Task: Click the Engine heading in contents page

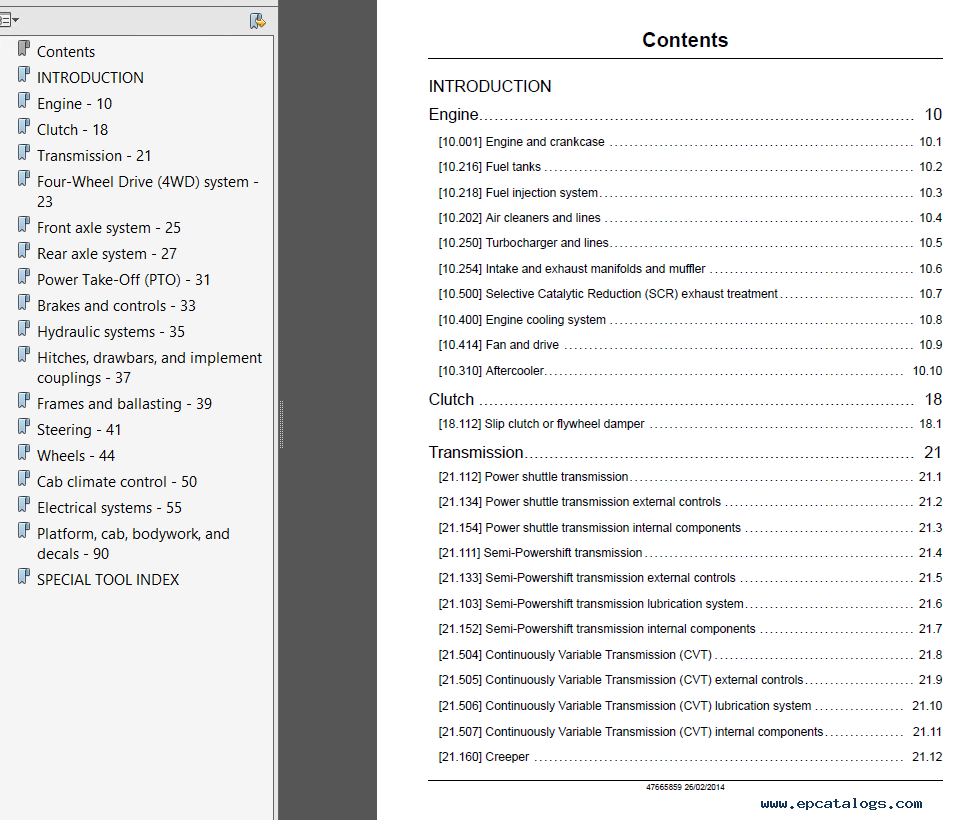Action: (453, 115)
